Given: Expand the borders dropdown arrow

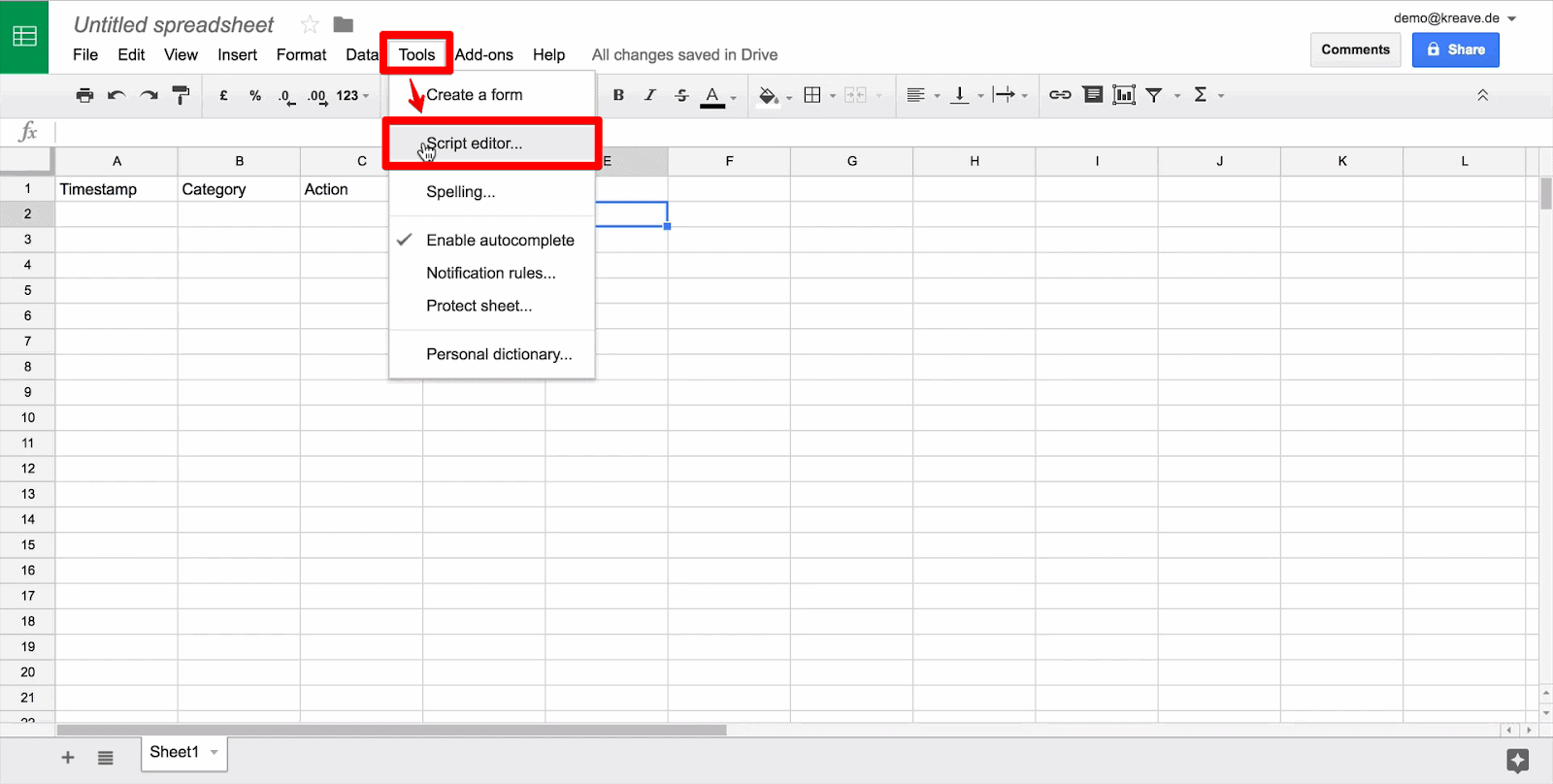Looking at the screenshot, I should click(833, 96).
